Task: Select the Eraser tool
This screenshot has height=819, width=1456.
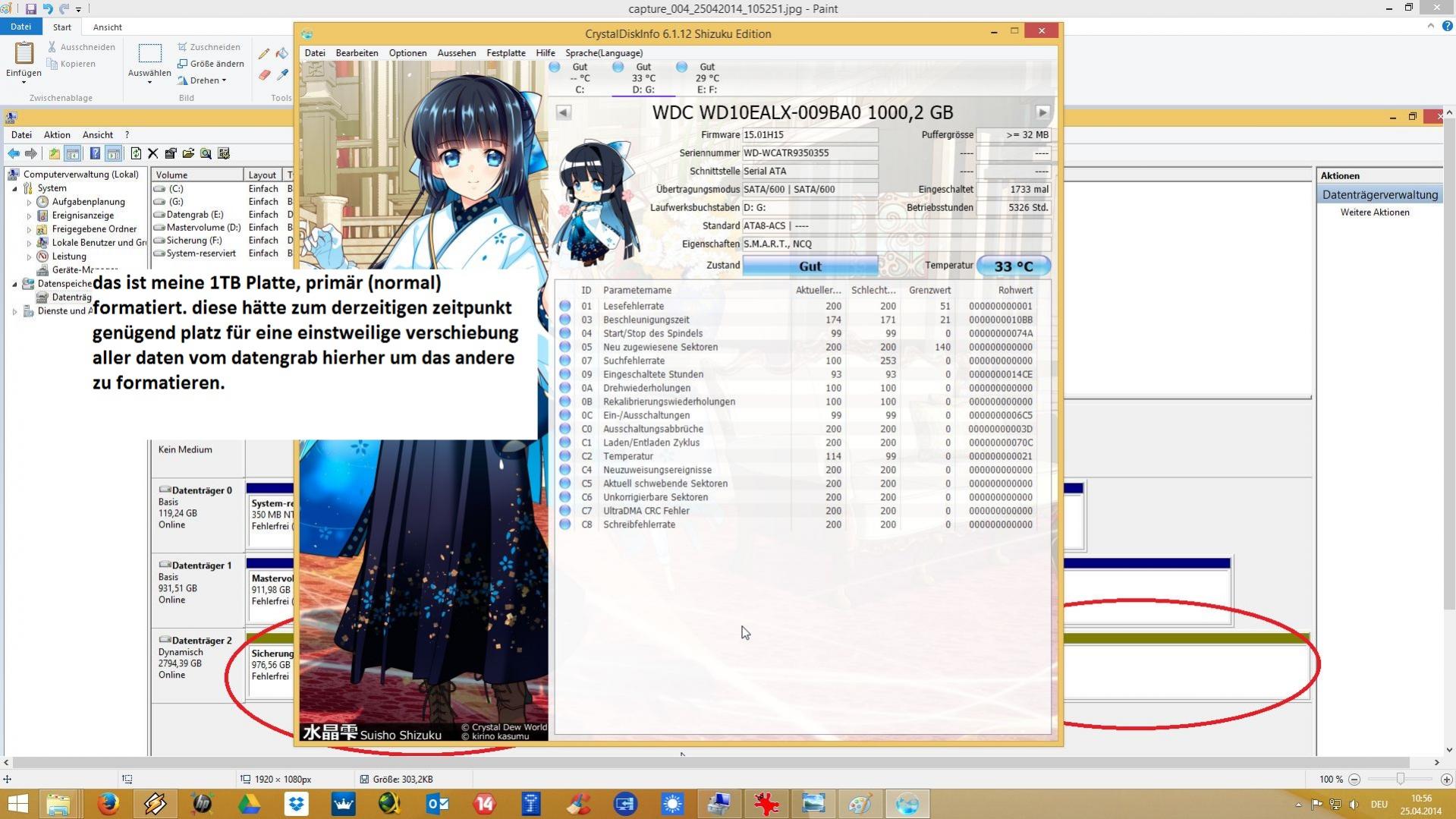Action: (x=263, y=74)
